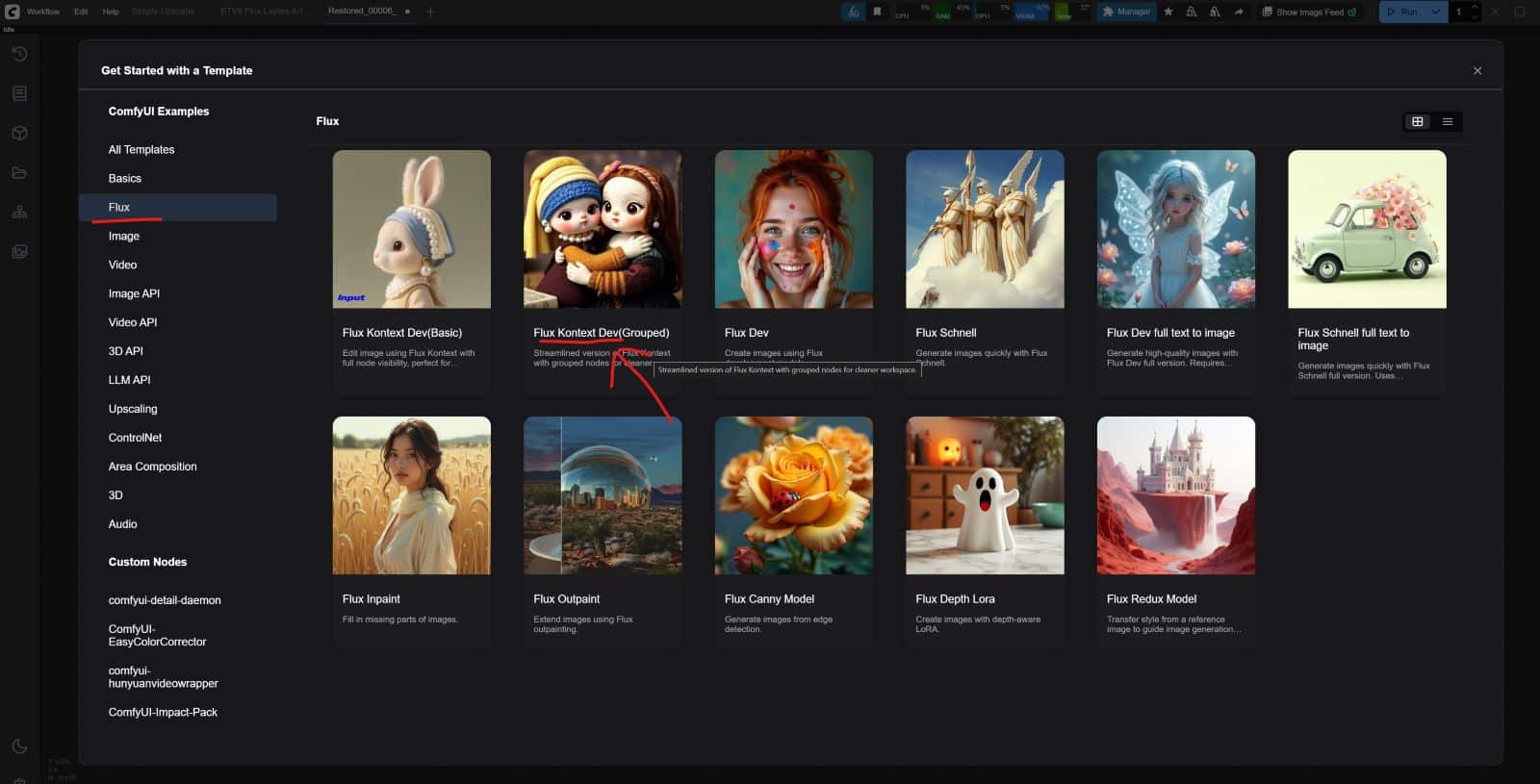Click the star favorite icon in toolbar
This screenshot has height=784, width=1540.
coord(1168,12)
